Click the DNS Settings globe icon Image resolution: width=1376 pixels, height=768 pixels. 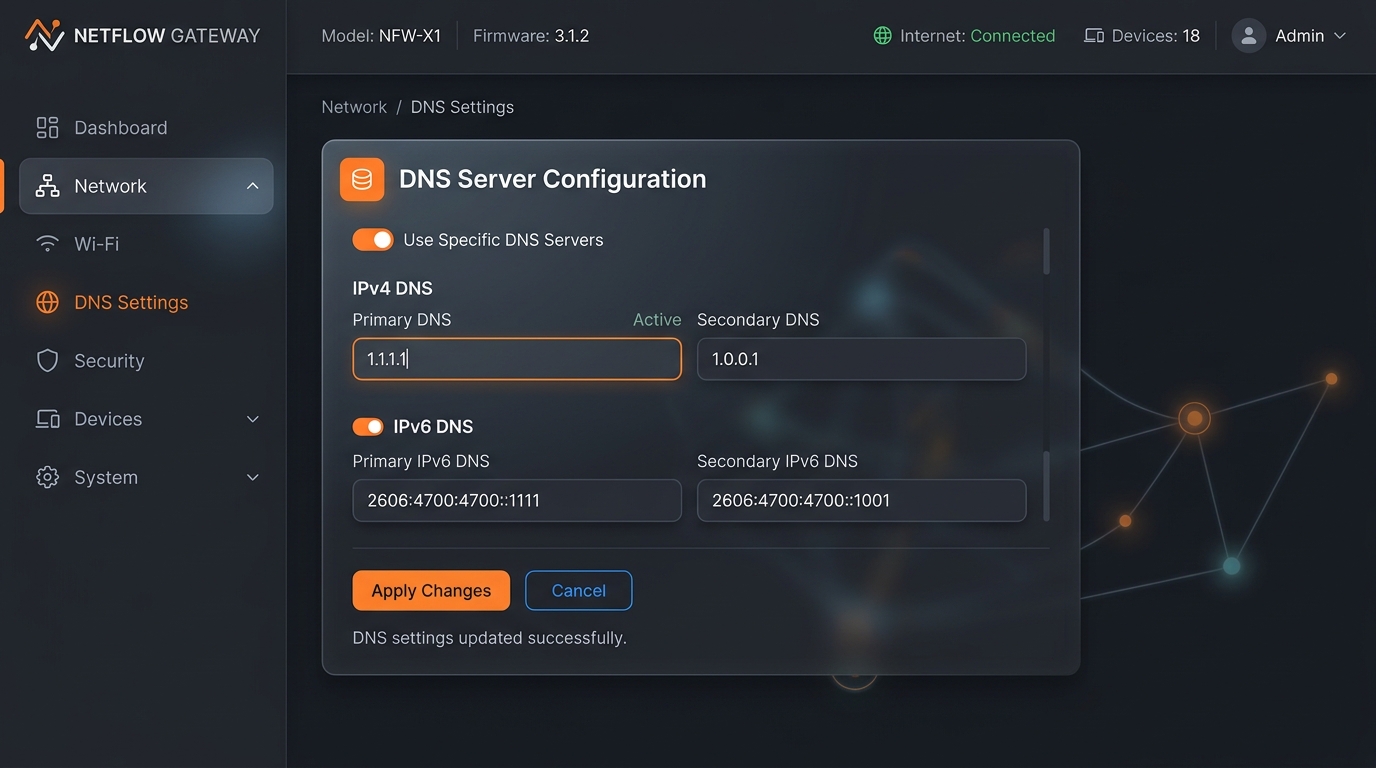point(47,302)
